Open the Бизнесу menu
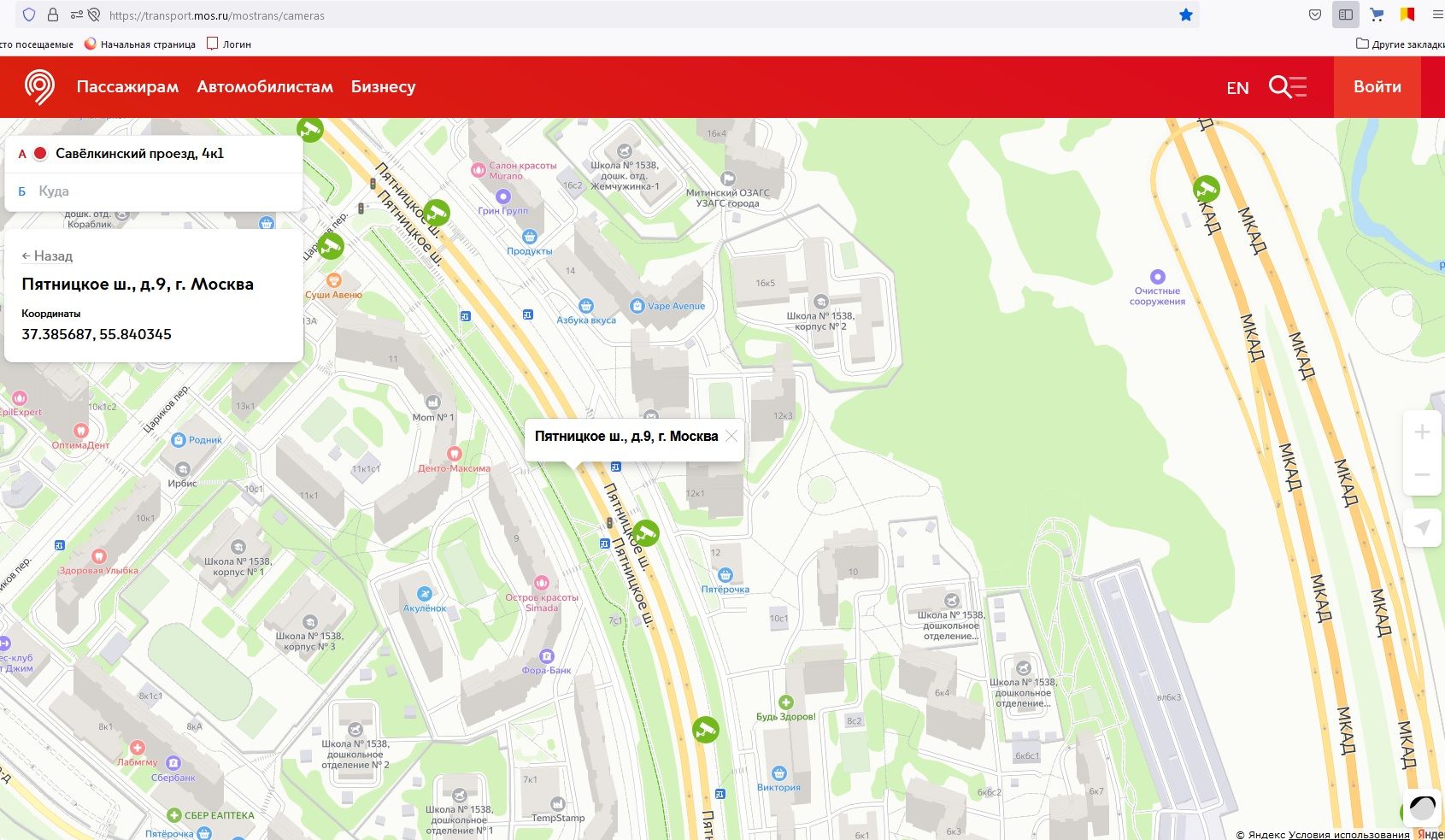 pyautogui.click(x=383, y=86)
